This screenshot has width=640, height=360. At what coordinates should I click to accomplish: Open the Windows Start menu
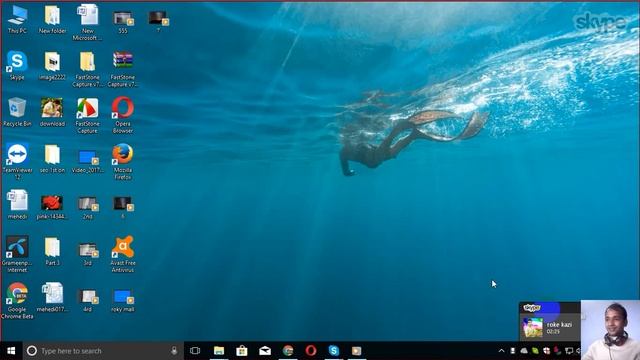point(11,351)
